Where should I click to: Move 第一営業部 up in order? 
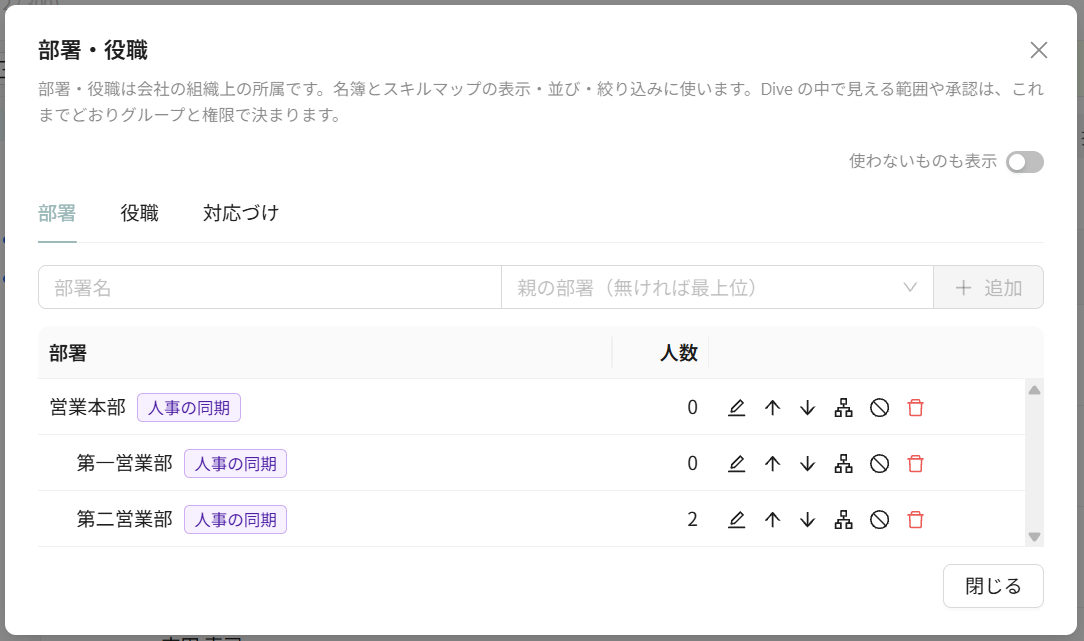tap(772, 464)
